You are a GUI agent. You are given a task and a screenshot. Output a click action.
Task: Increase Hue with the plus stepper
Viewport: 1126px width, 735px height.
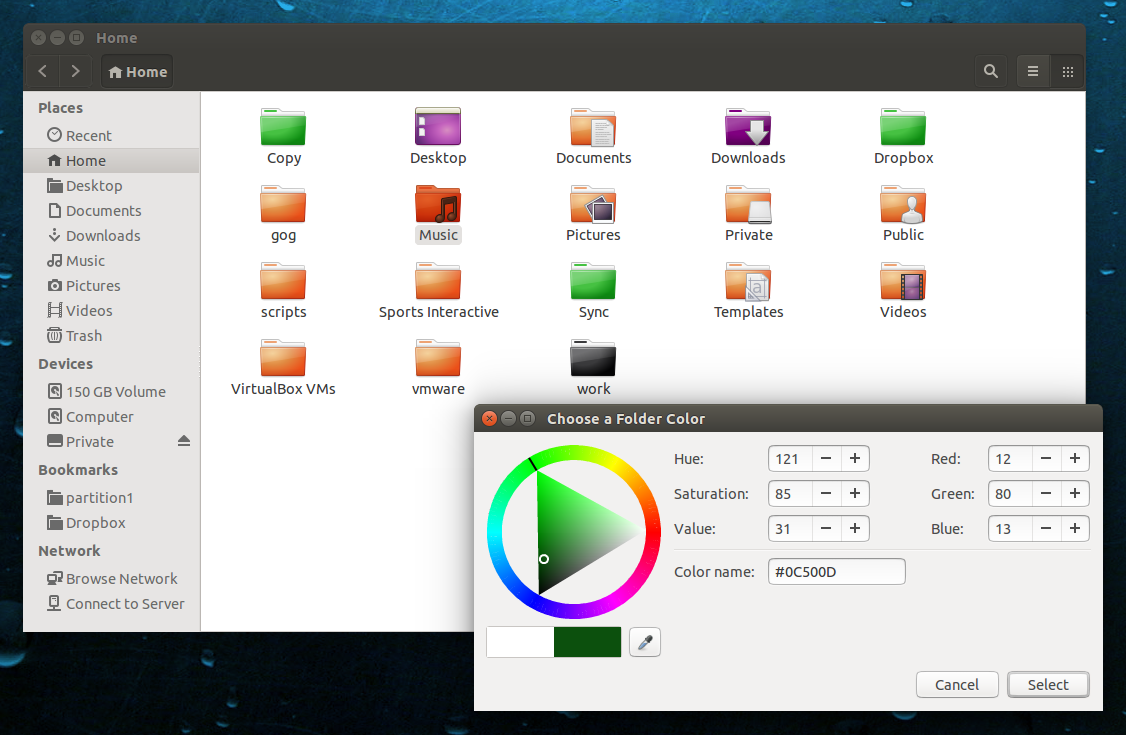pyautogui.click(x=855, y=458)
